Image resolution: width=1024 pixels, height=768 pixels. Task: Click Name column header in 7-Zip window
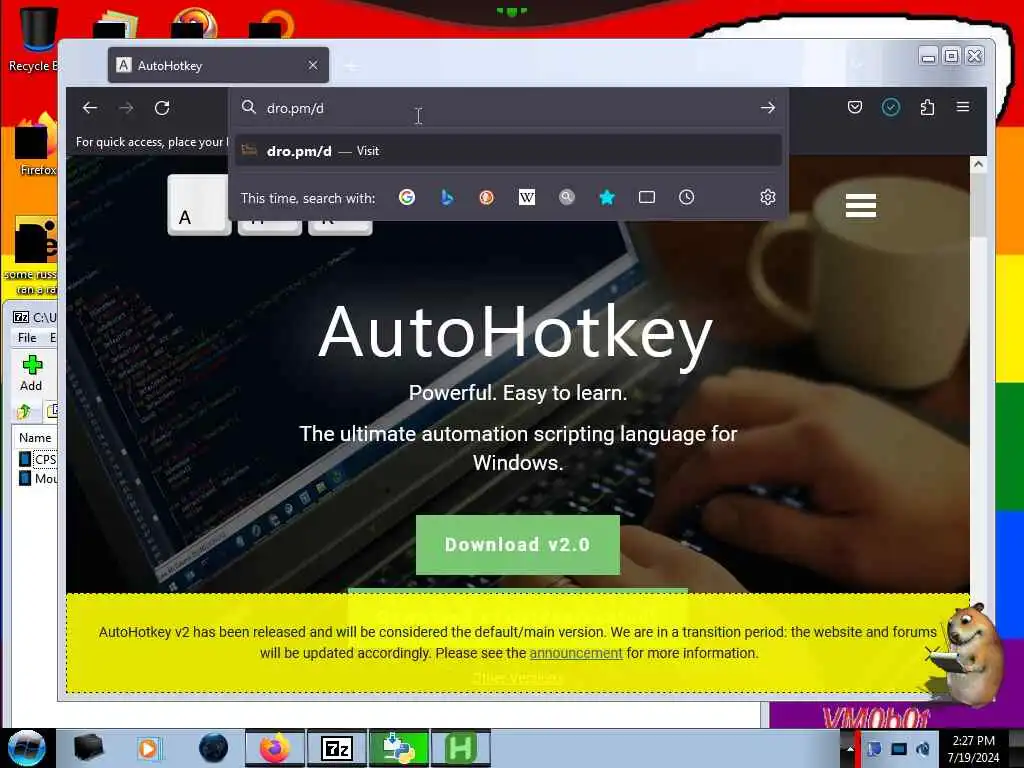tap(35, 438)
